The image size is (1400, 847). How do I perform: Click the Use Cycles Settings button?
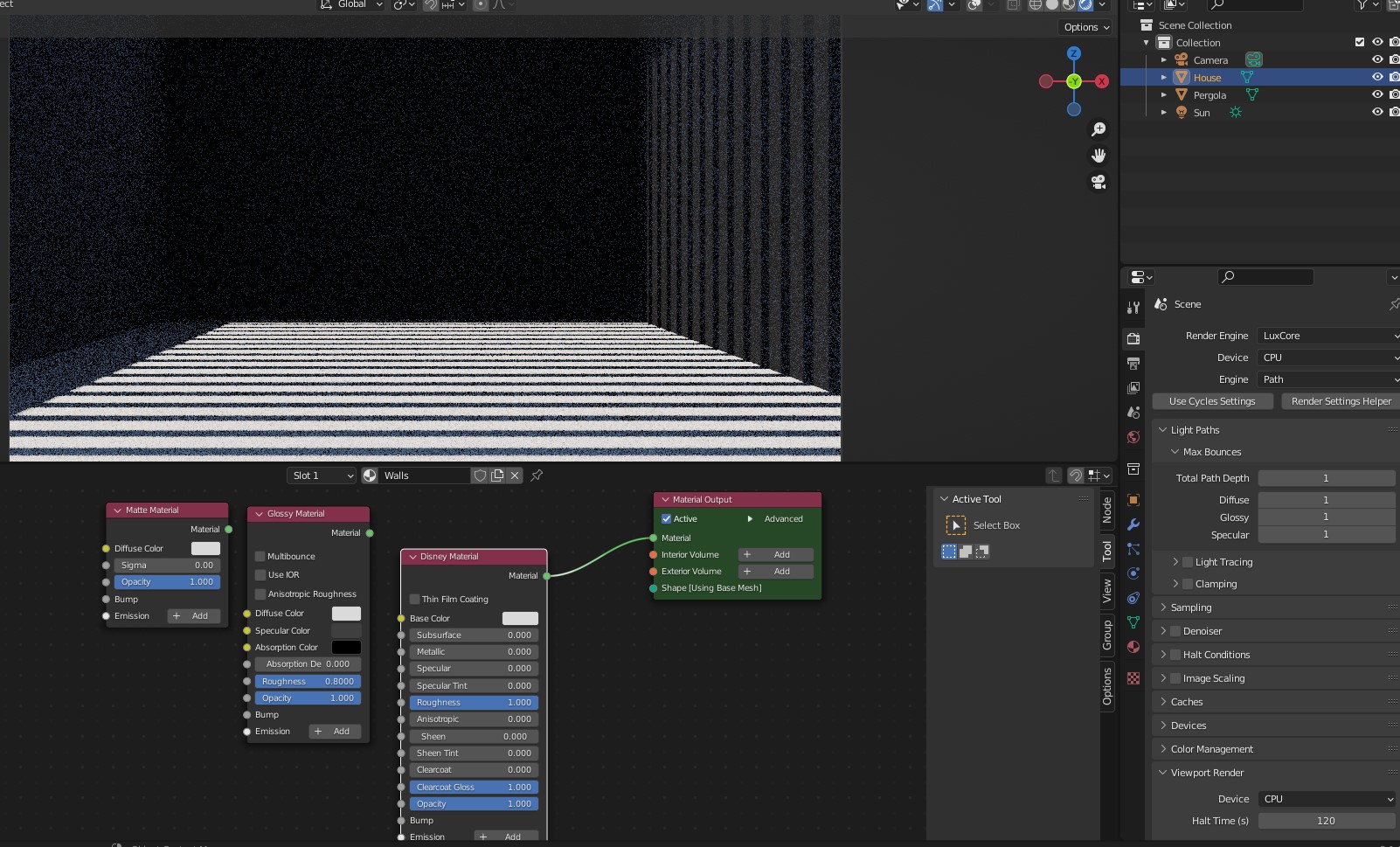click(x=1212, y=401)
